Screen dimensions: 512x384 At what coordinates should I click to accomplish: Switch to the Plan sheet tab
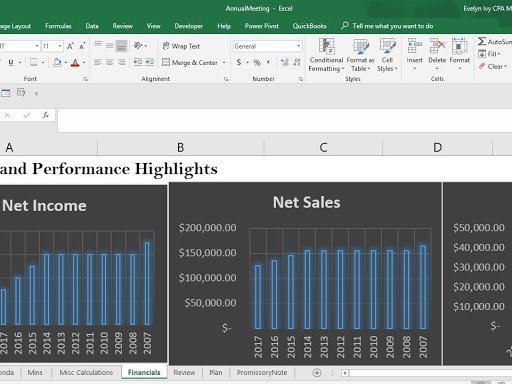(x=216, y=372)
